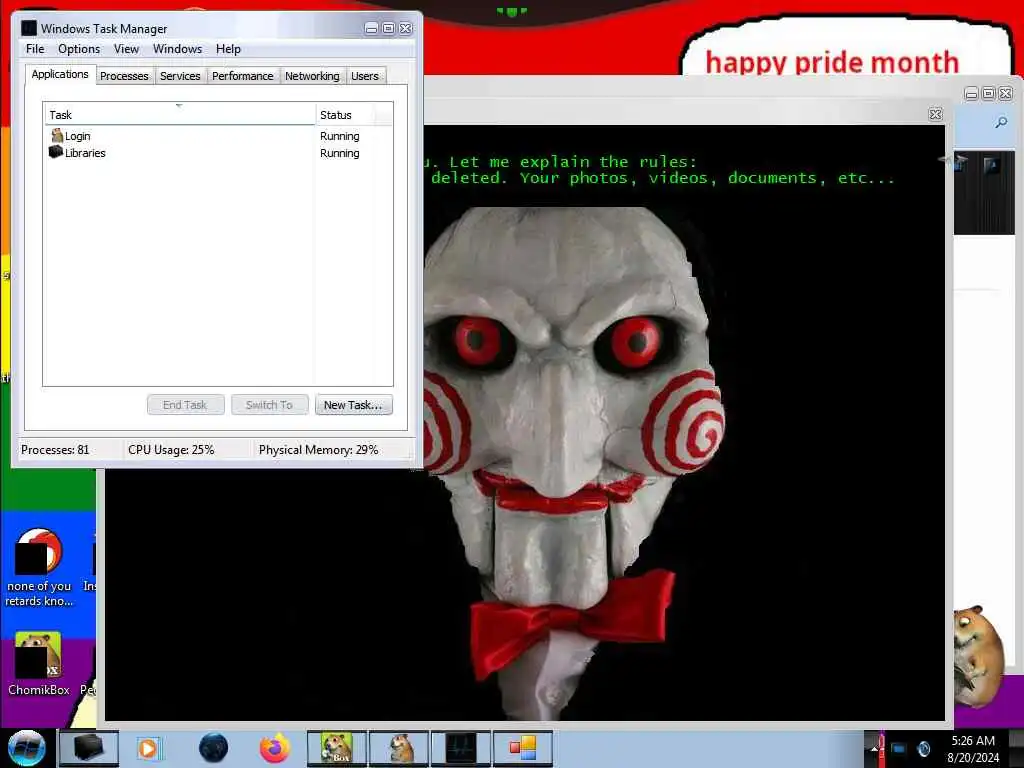This screenshot has width=1024, height=768.
Task: Switch to the Services tab
Action: [180, 76]
